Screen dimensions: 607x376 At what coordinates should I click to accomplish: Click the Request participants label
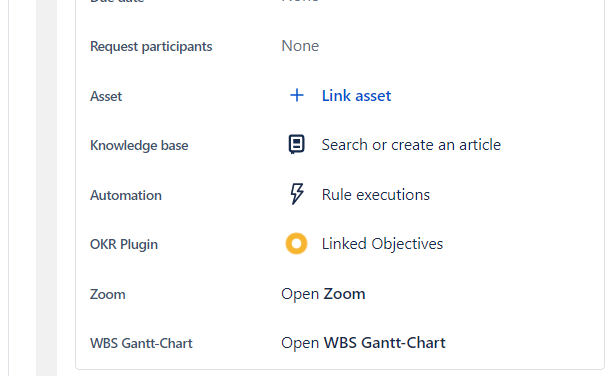[x=151, y=46]
